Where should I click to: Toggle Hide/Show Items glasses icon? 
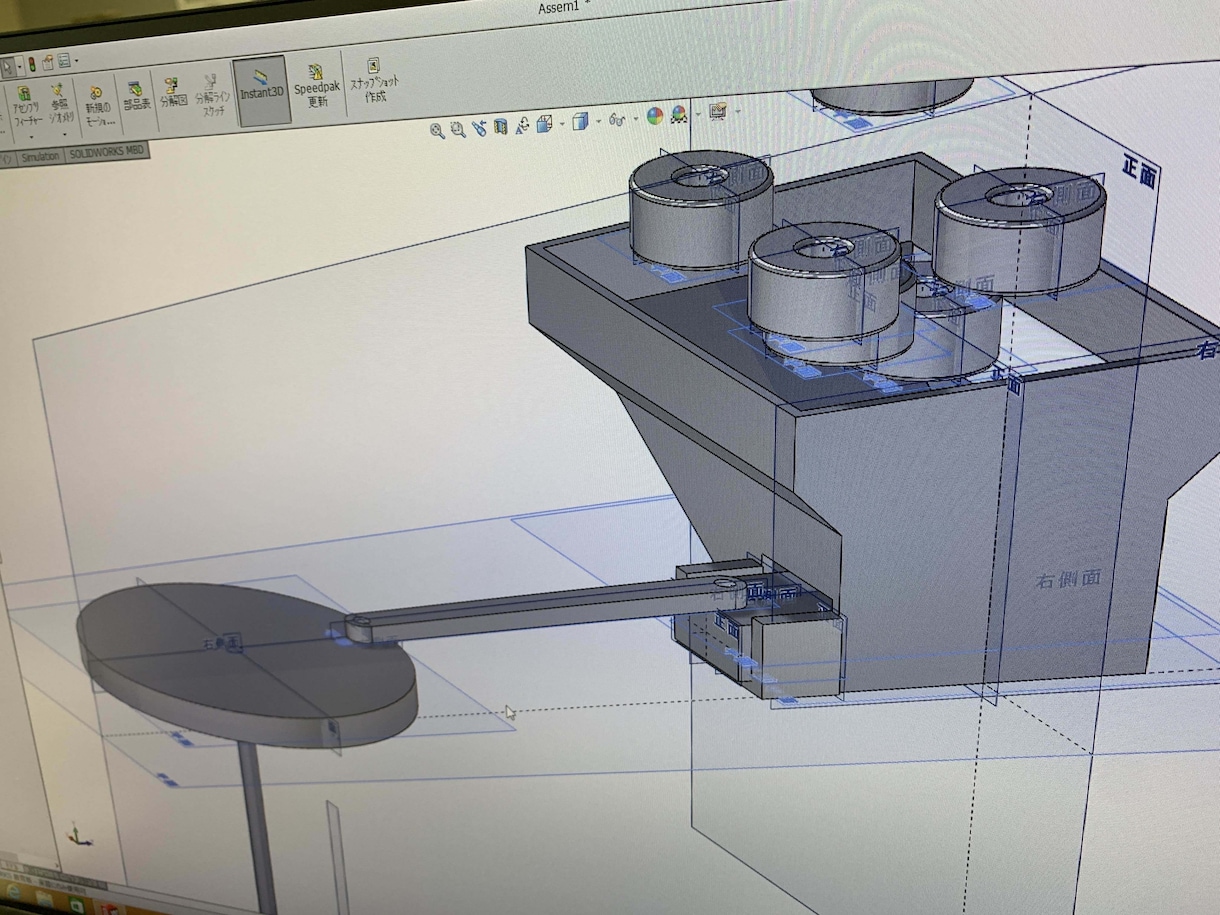(617, 119)
